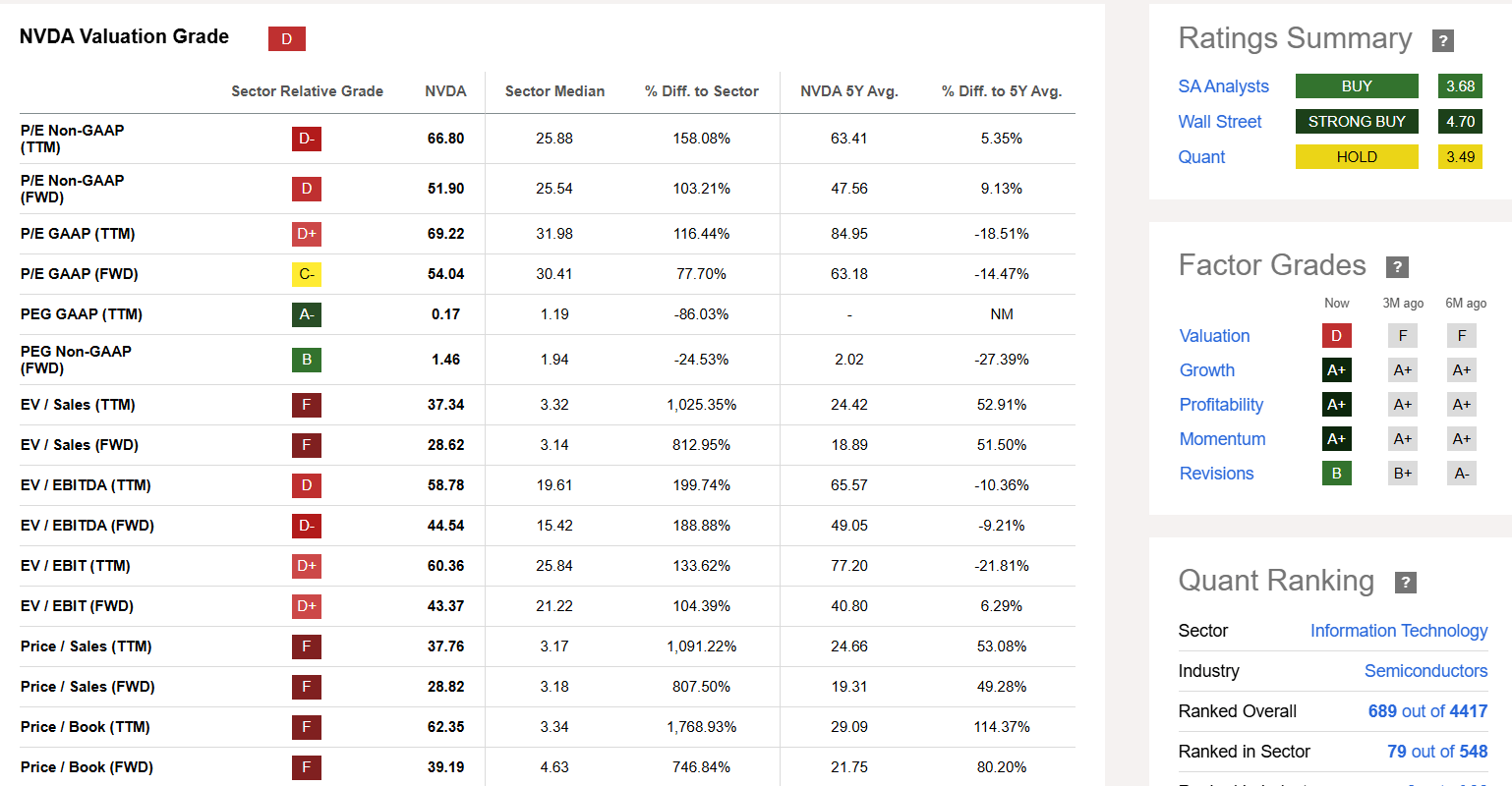The image size is (1512, 786).
Task: Click the A- grade badge for PEG GAAP (TTM)
Action: coord(307,314)
